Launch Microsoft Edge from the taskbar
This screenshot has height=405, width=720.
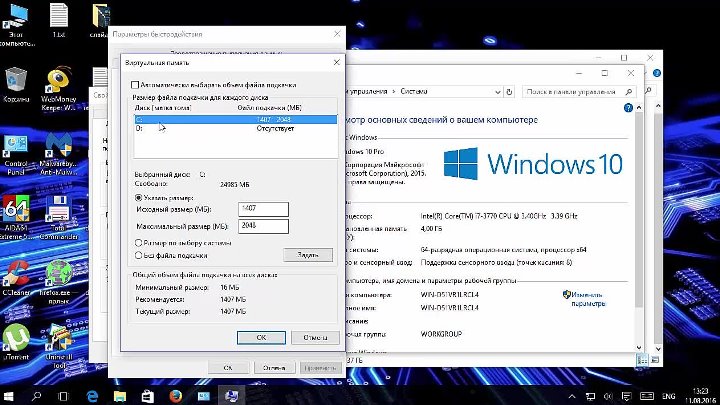(92, 396)
